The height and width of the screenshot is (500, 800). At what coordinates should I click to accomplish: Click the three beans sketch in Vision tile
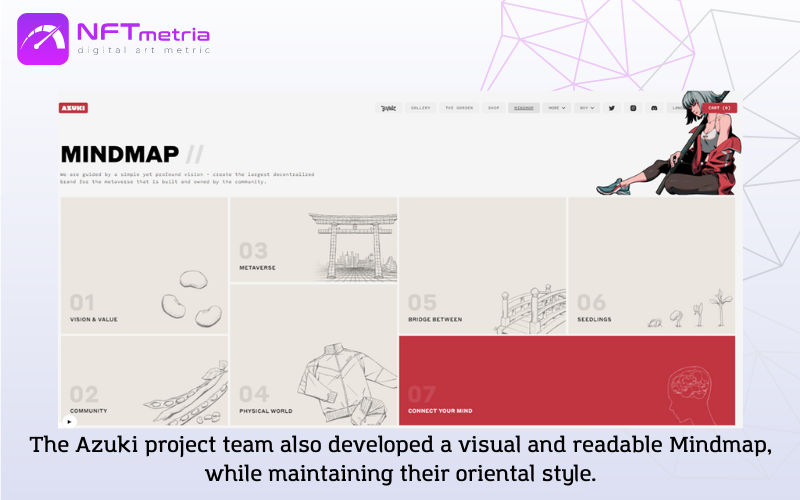click(x=192, y=299)
